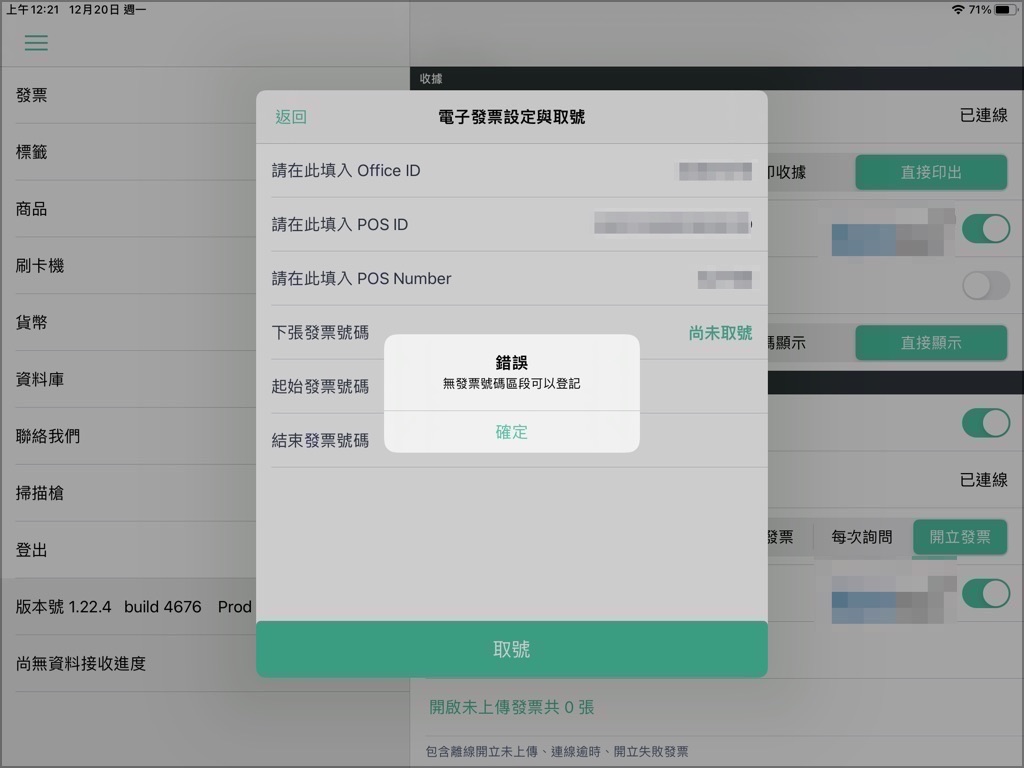
Task: Open 發票 in the sidebar
Action: [x=31, y=95]
